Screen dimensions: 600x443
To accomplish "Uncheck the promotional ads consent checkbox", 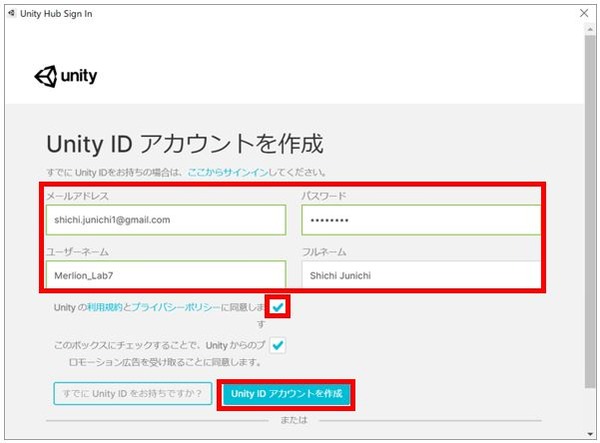I will tap(277, 345).
